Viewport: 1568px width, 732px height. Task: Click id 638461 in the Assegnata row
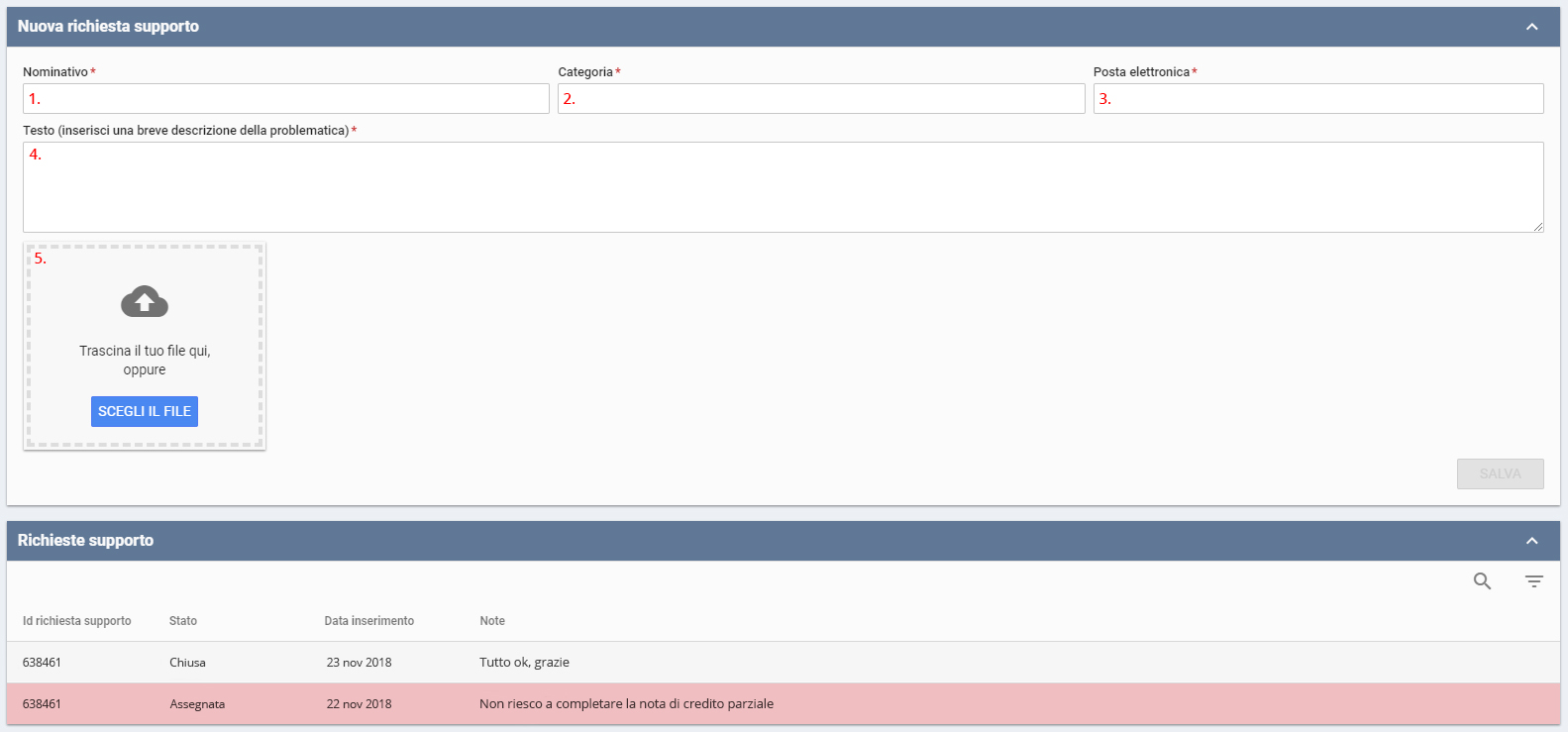42,704
